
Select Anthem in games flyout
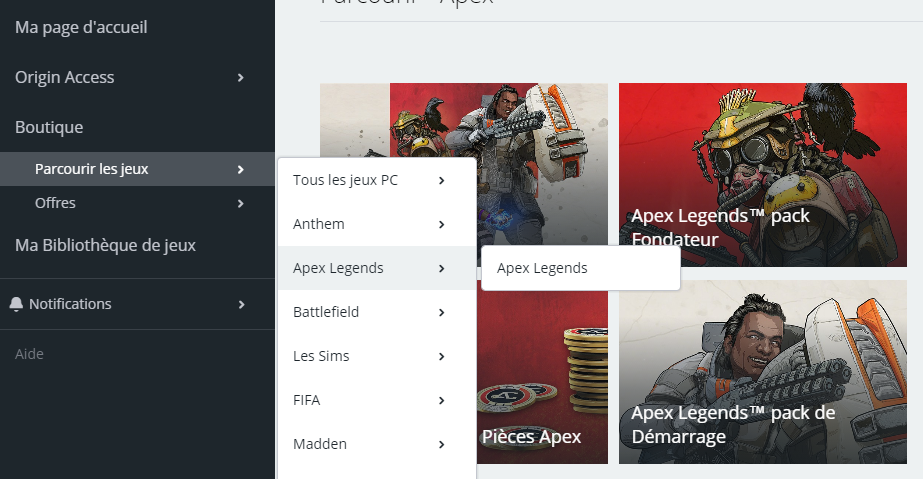coord(319,224)
